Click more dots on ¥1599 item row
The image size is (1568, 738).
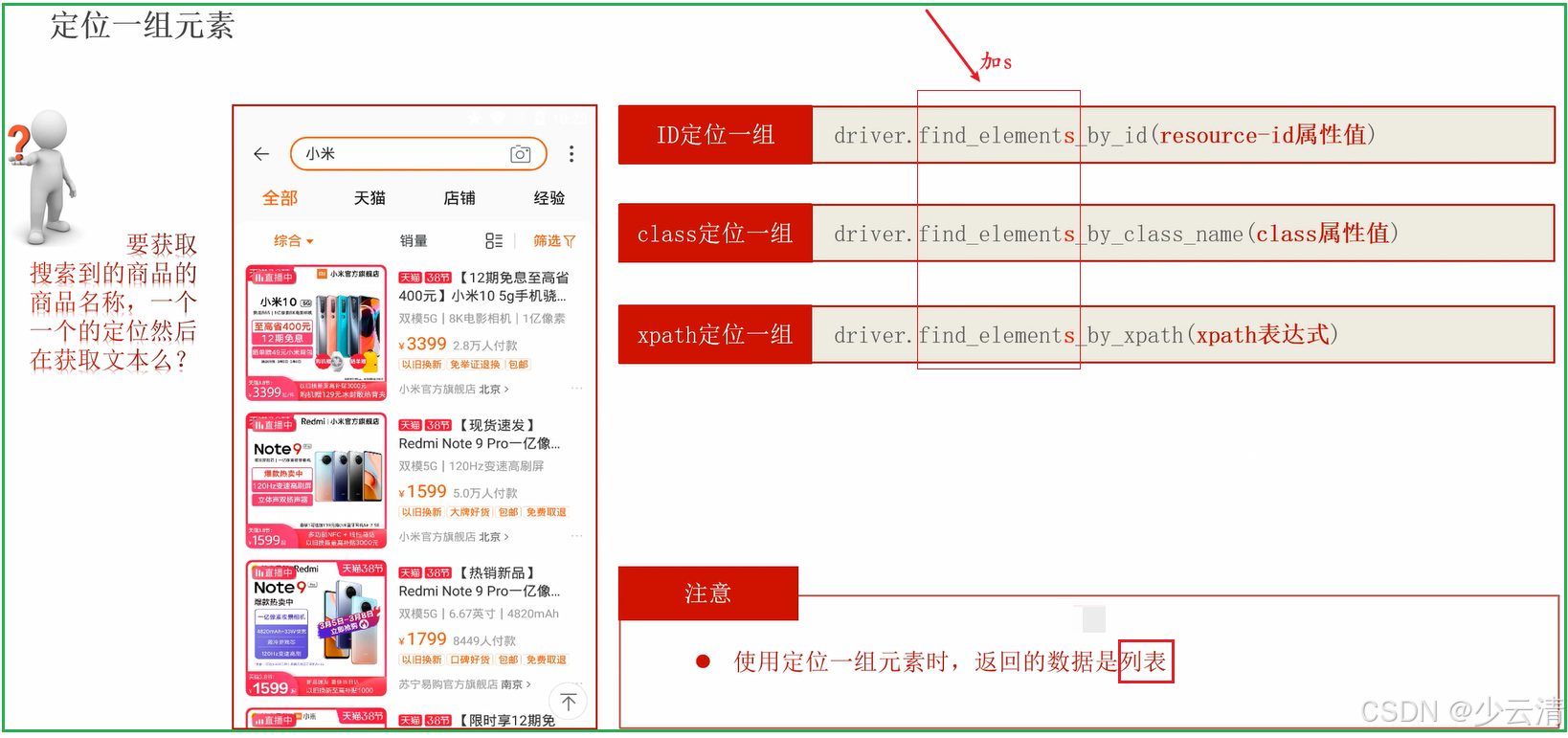click(x=577, y=536)
